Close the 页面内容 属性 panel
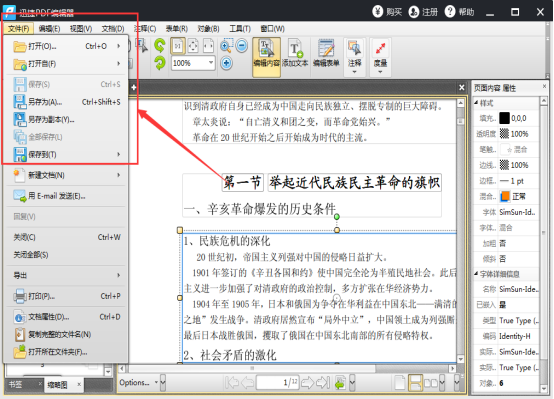This screenshot has width=554, height=399. 544,86
